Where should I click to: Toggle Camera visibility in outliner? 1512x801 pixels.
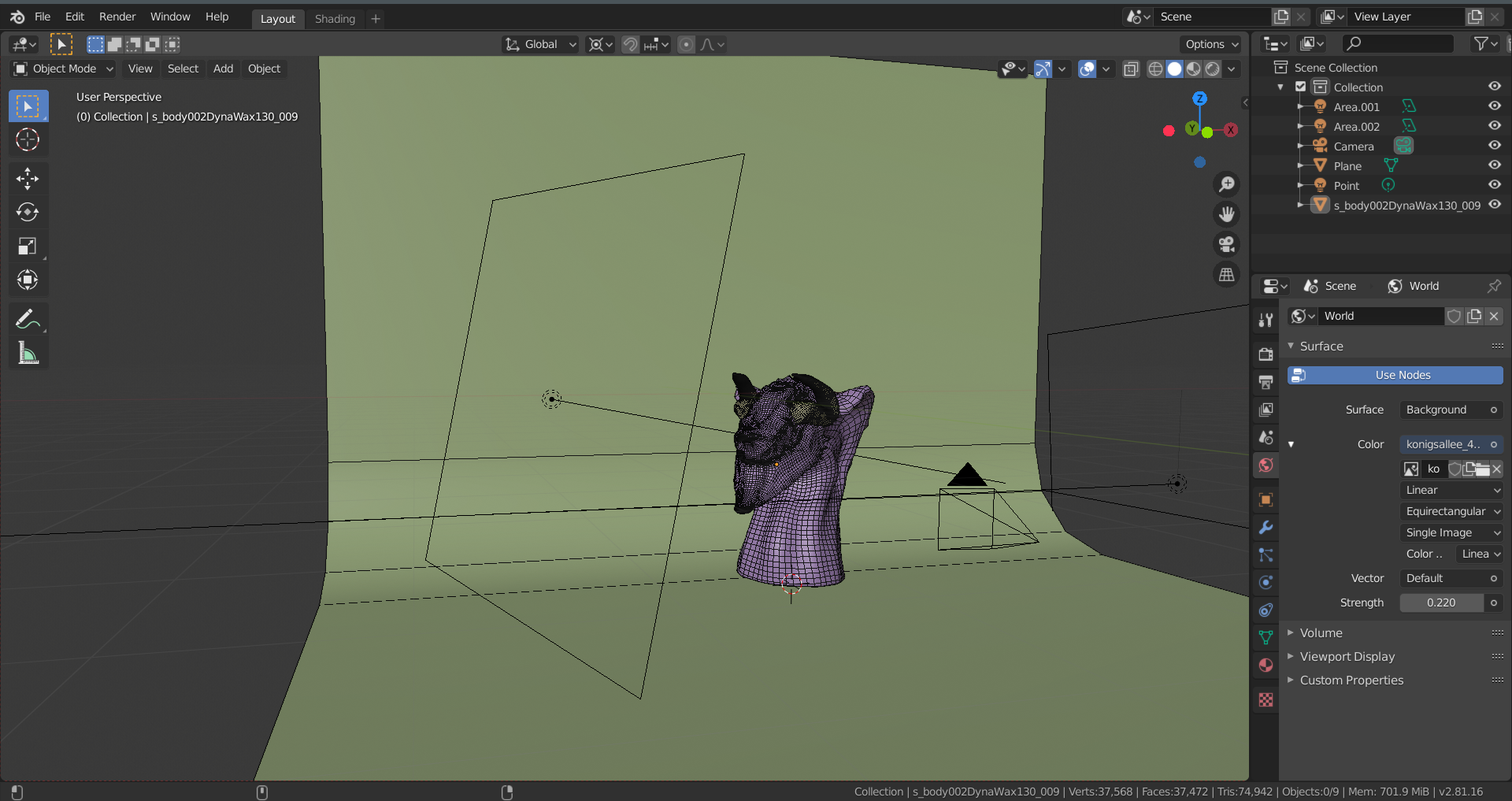[x=1495, y=145]
